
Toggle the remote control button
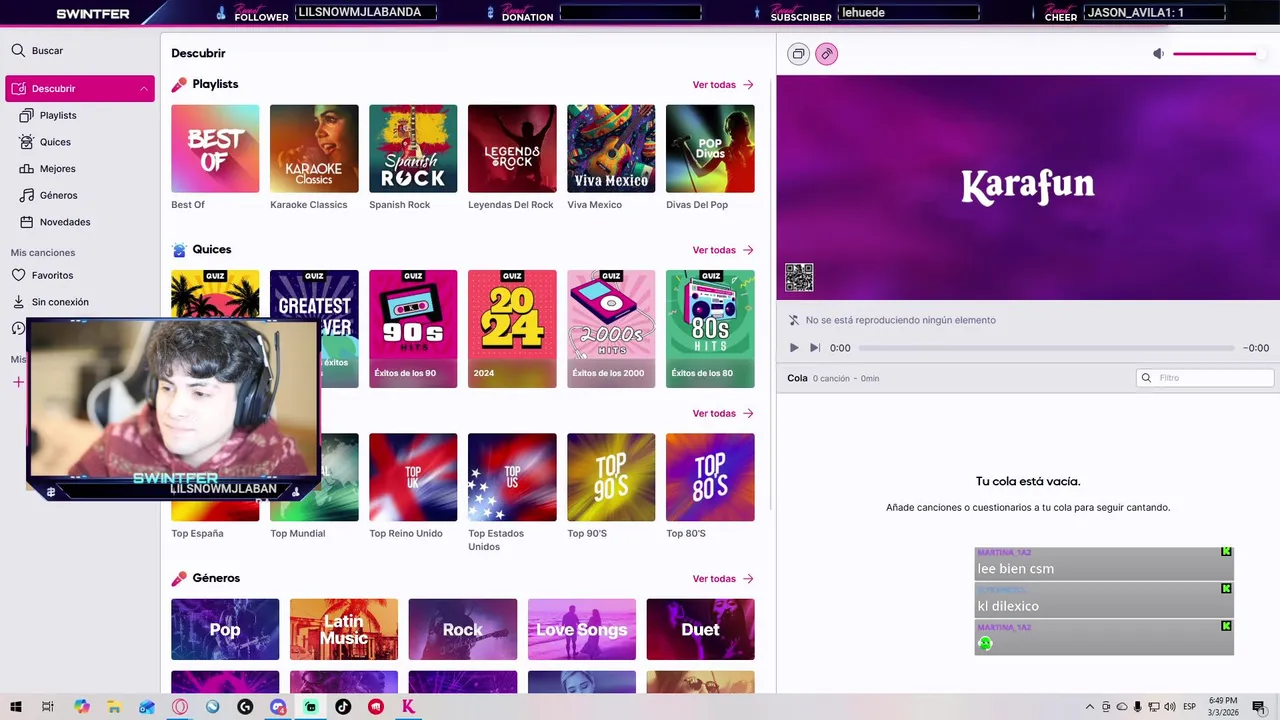826,54
